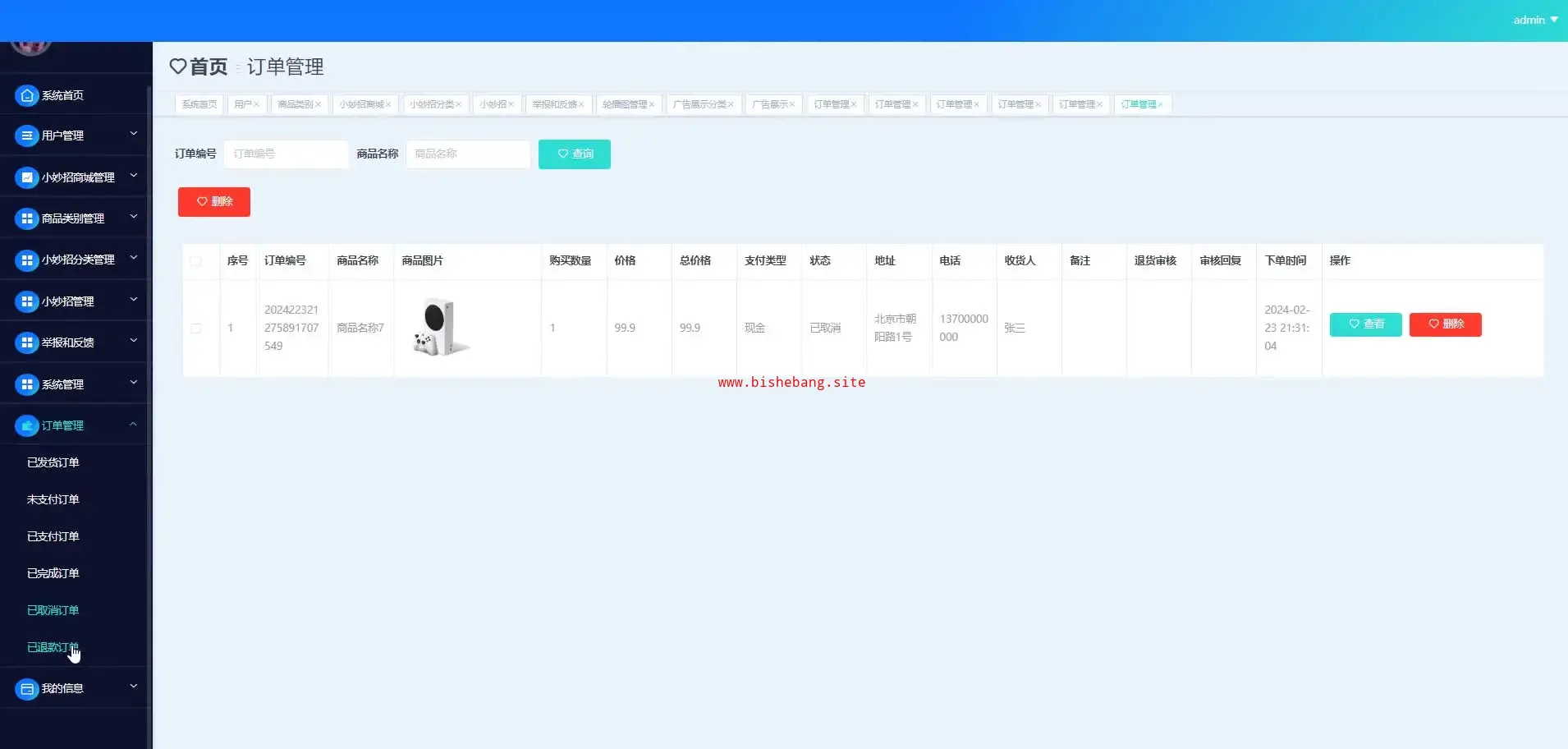The width and height of the screenshot is (1568, 749).
Task: Expand the 用户管理 menu chevron
Action: pos(134,133)
